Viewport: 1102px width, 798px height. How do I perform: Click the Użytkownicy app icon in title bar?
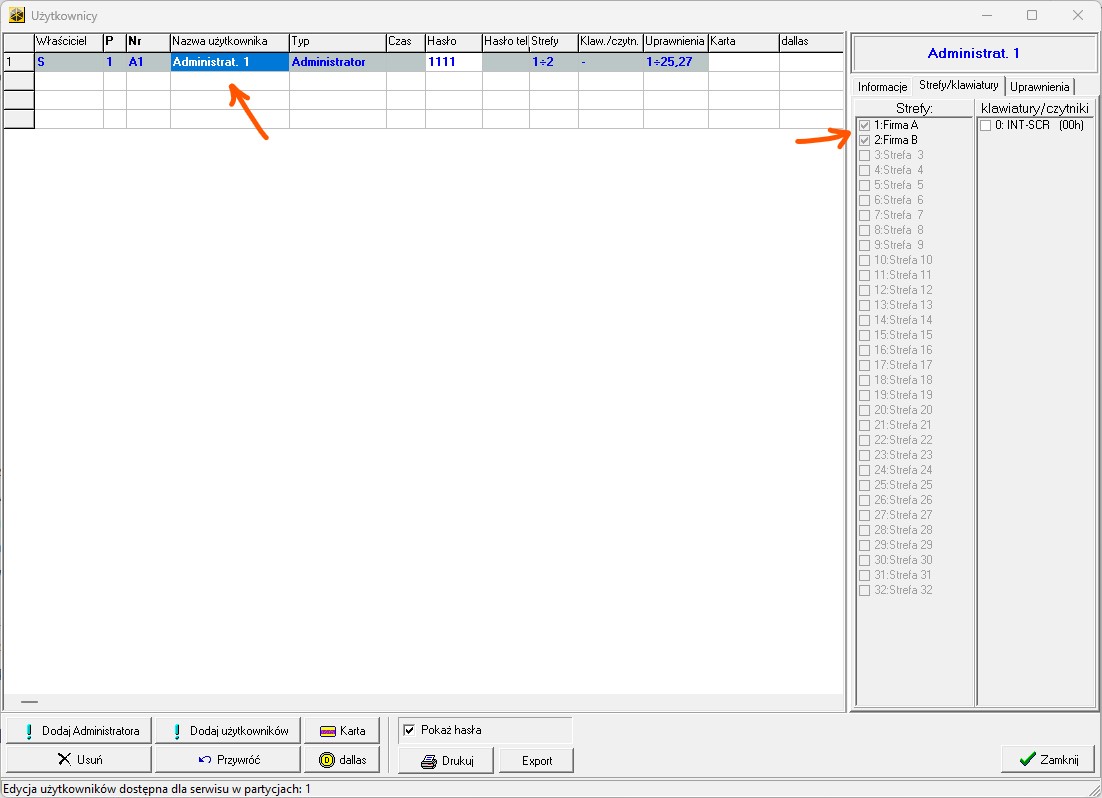tap(16, 16)
